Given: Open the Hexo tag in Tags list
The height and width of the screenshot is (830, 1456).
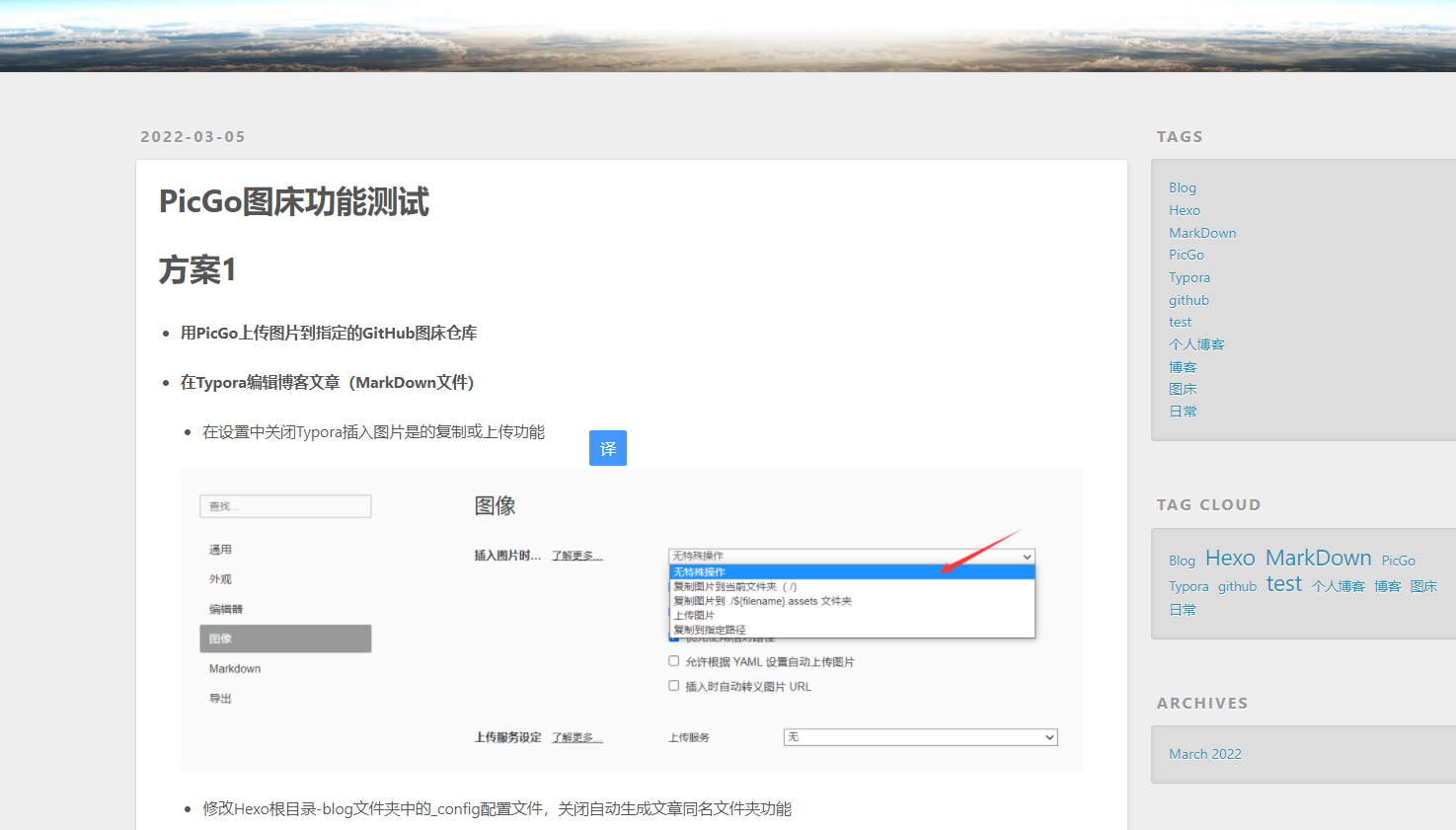Looking at the screenshot, I should click(1185, 210).
